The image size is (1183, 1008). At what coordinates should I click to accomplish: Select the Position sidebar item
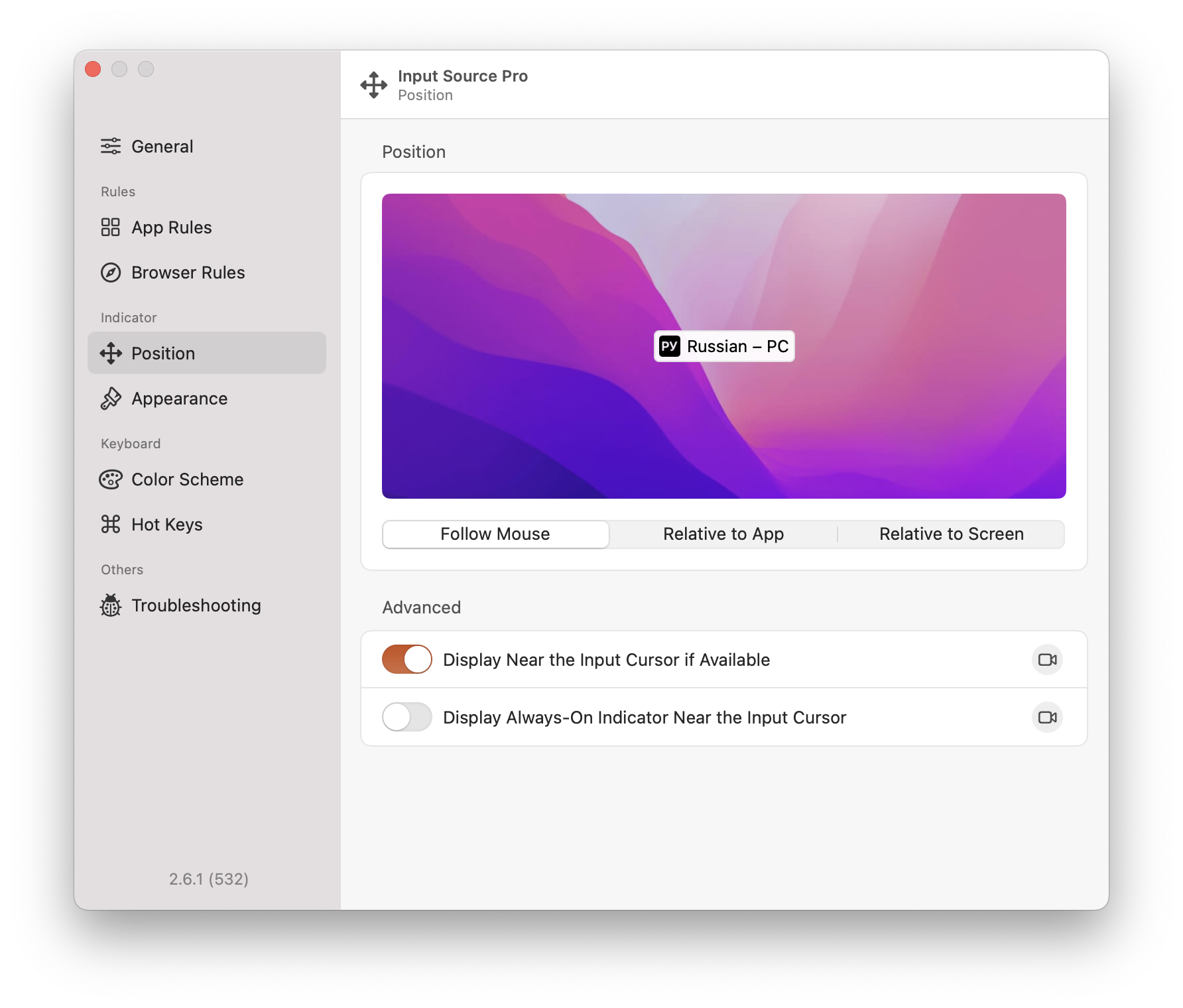pos(207,353)
